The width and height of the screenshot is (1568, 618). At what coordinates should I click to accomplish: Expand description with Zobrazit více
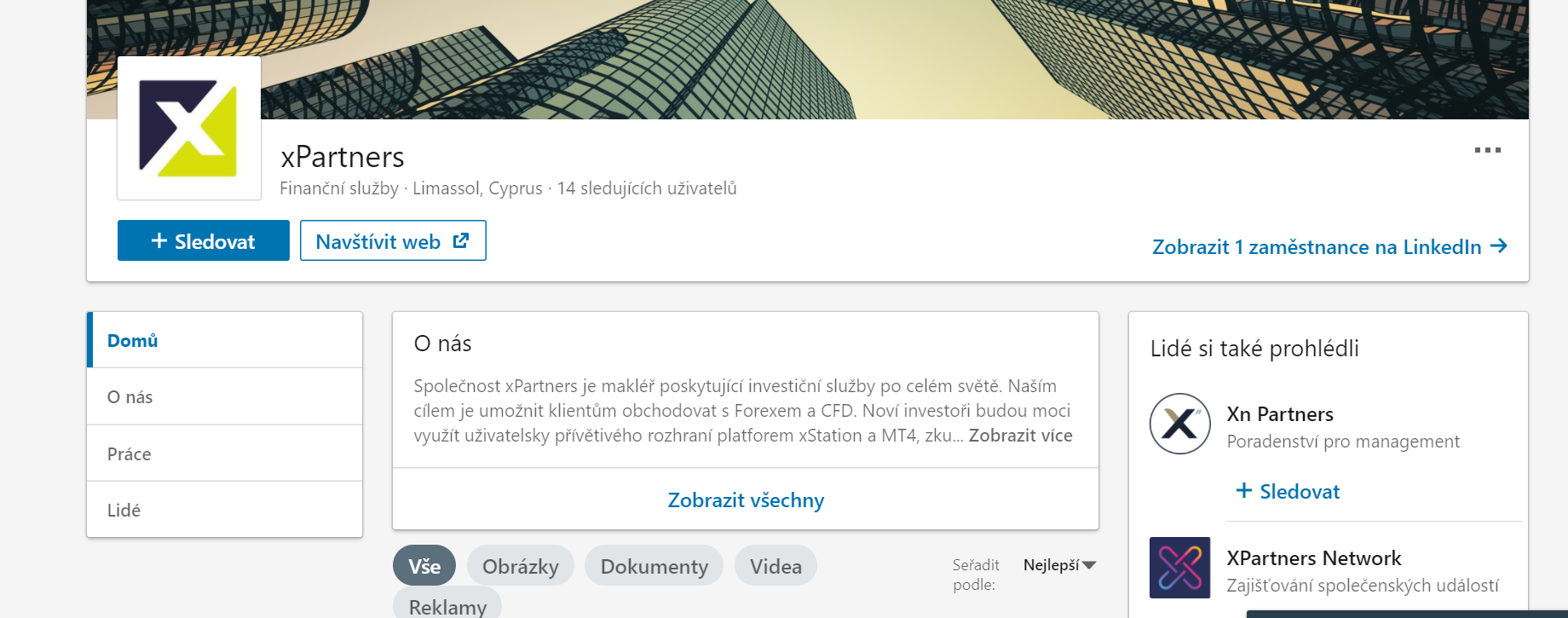point(1020,436)
